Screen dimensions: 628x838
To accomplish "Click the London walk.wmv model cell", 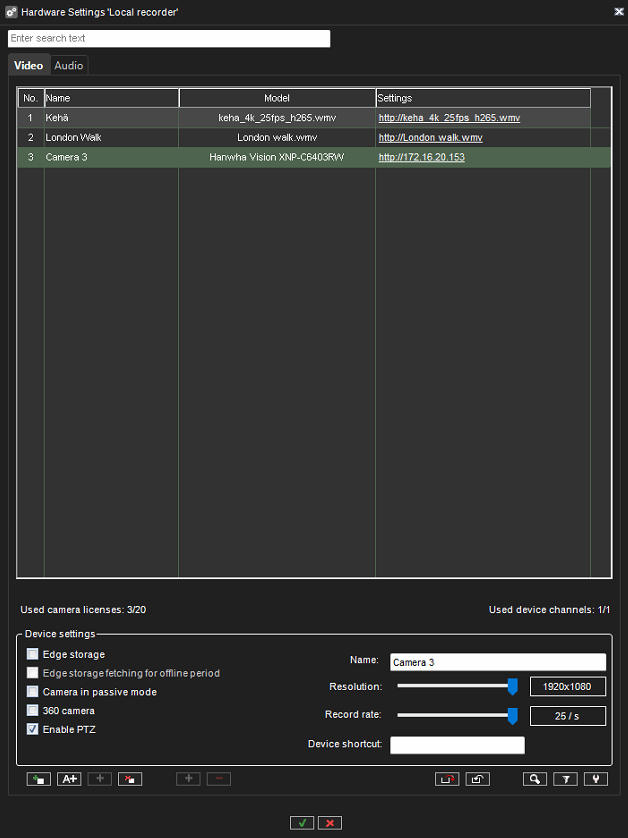I will point(277,137).
